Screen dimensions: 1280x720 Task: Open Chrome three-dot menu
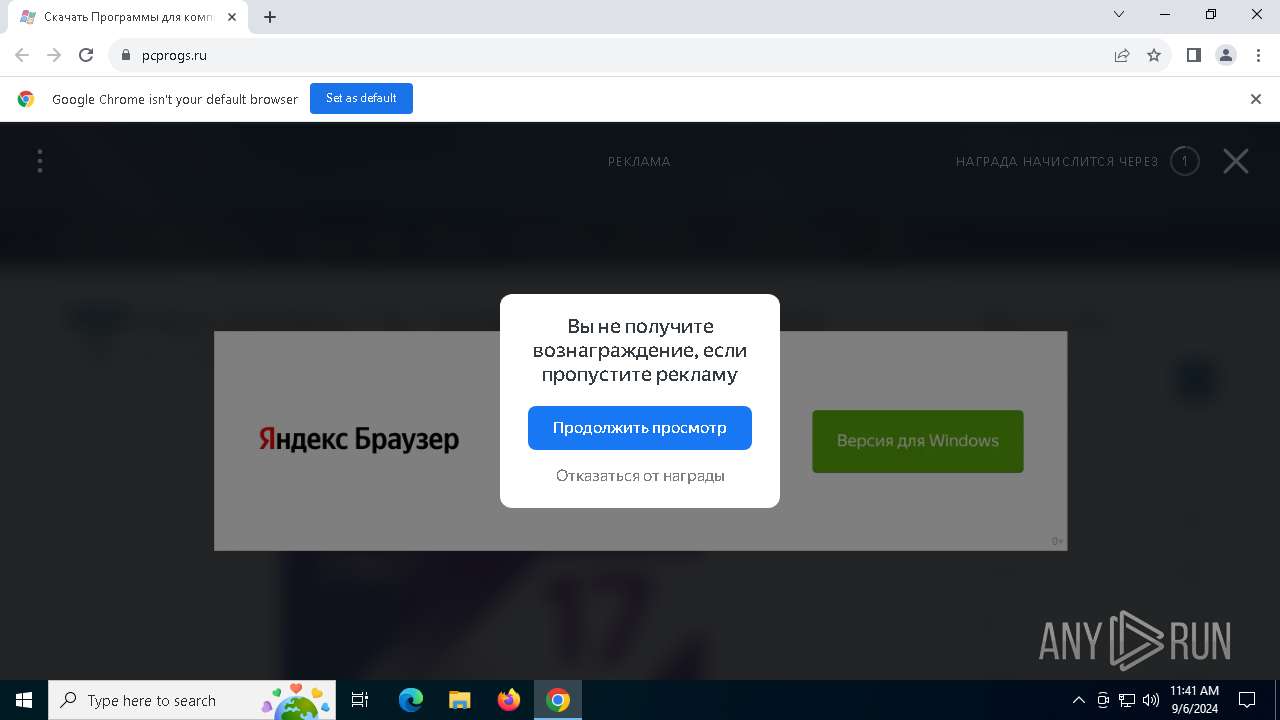click(1258, 56)
